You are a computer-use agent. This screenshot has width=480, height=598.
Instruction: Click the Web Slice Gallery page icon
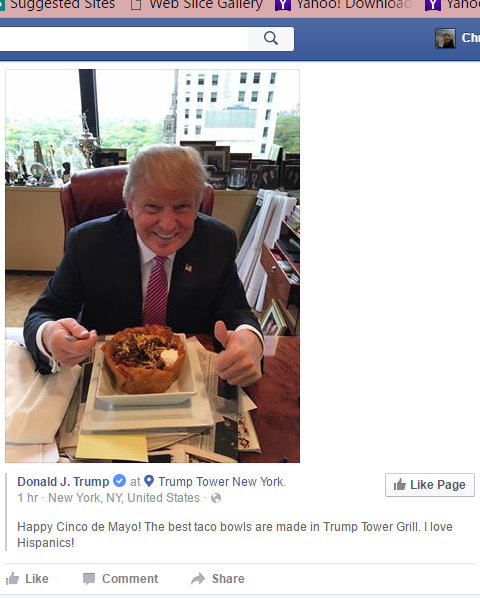pyautogui.click(x=136, y=5)
